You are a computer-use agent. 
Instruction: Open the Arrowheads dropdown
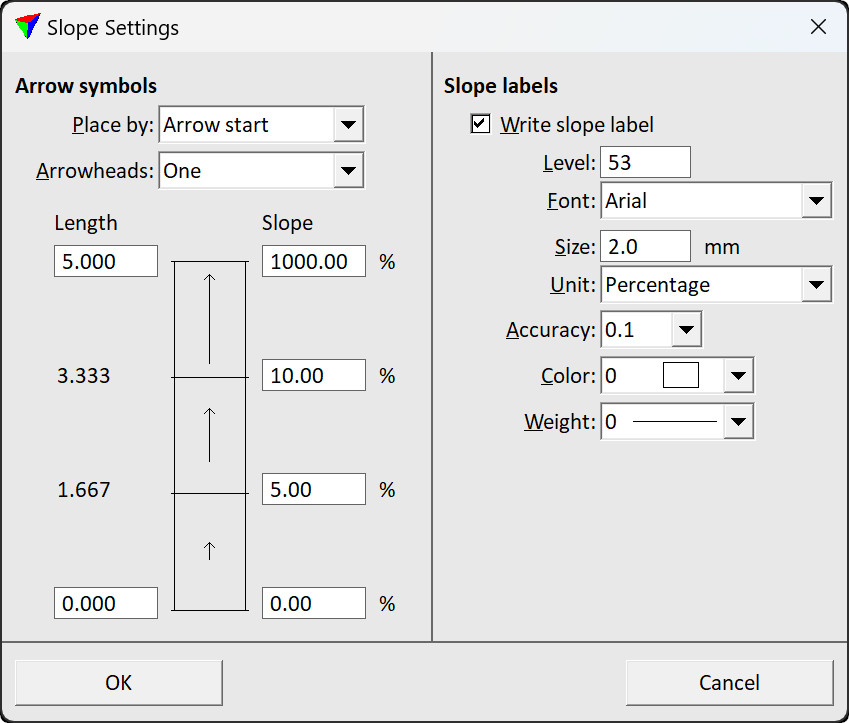coord(349,170)
